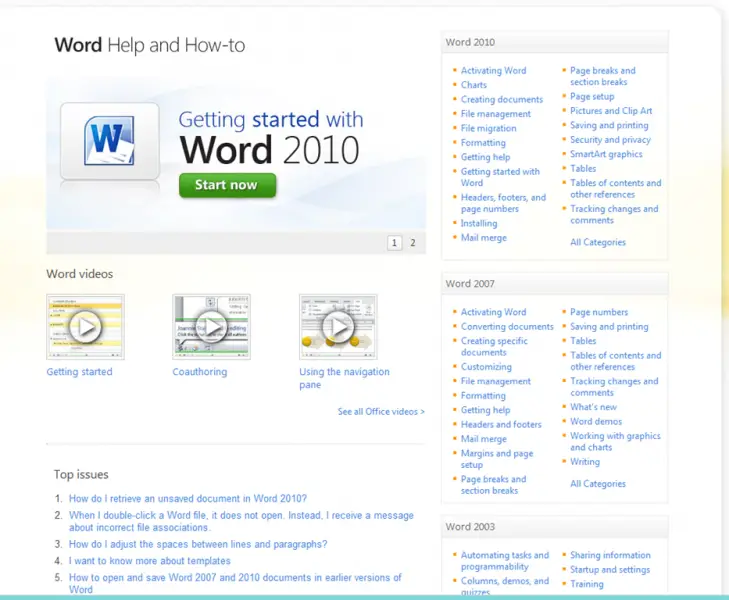Open Activating Word under Word 2007

pos(493,312)
